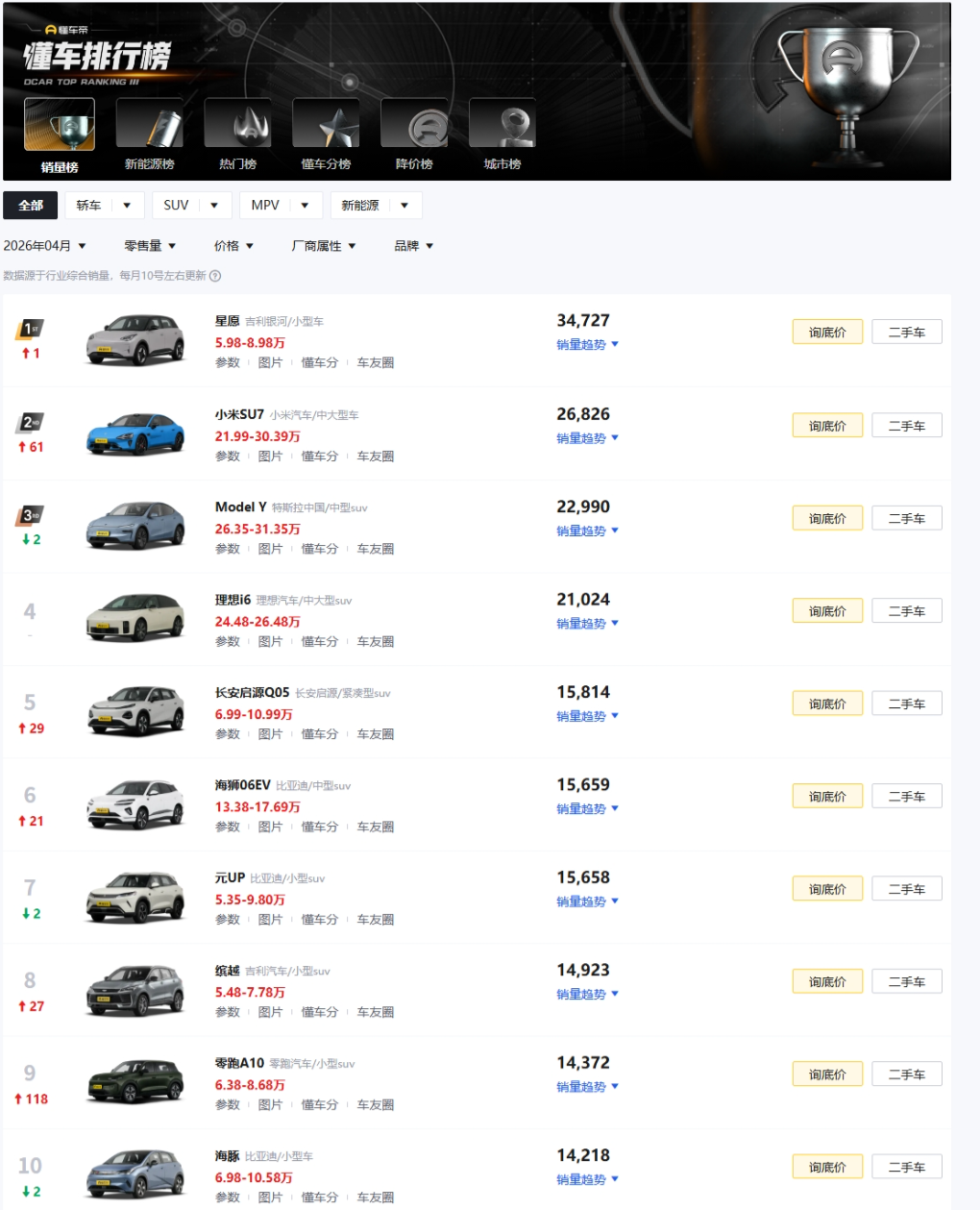Open the 厂商属性 filter dropdown
This screenshot has width=980, height=1210.
click(324, 246)
